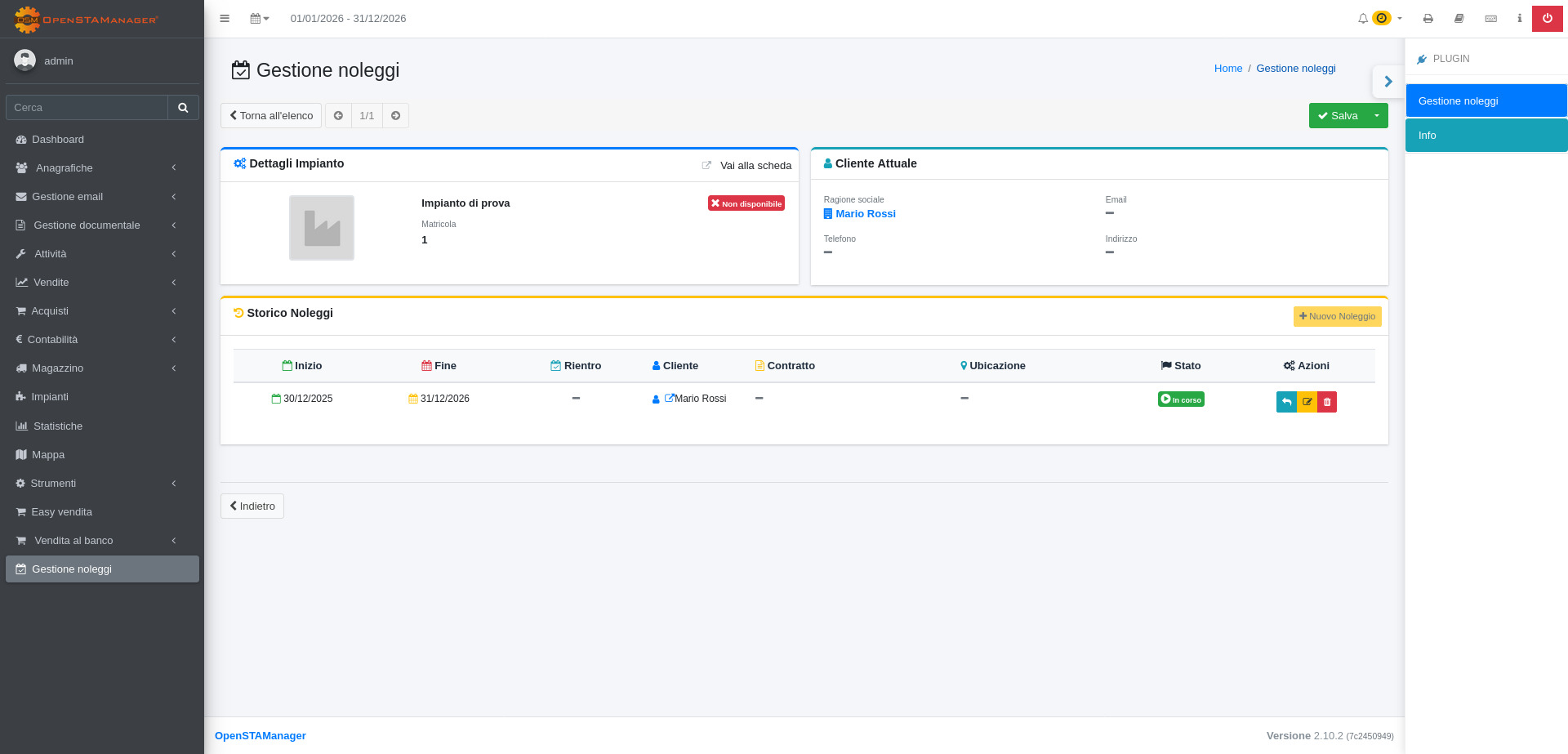Delete the rental with red trash icon
The height and width of the screenshot is (754, 1568).
1327,402
